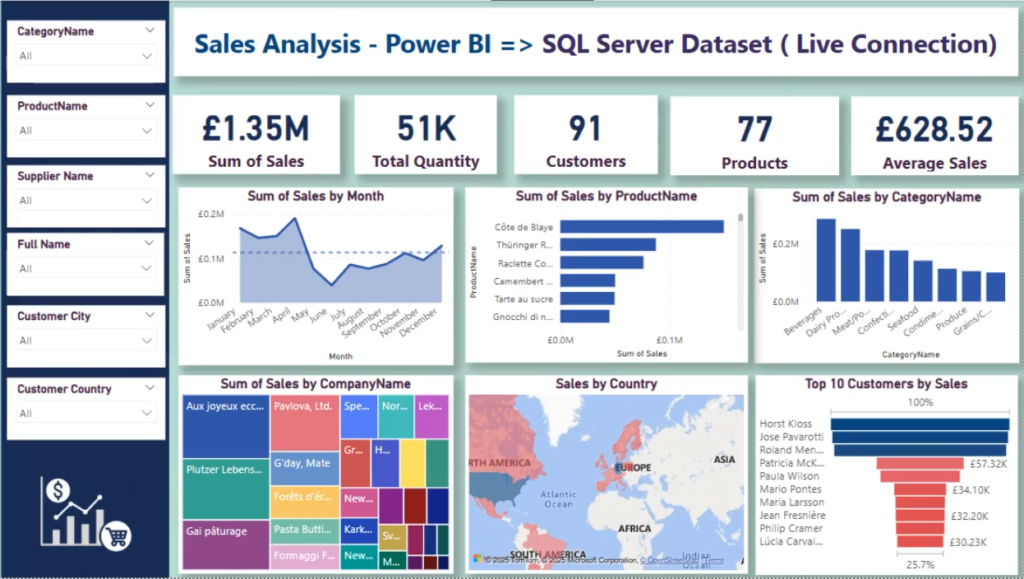Open the Customer Country All dropdown

pos(86,413)
